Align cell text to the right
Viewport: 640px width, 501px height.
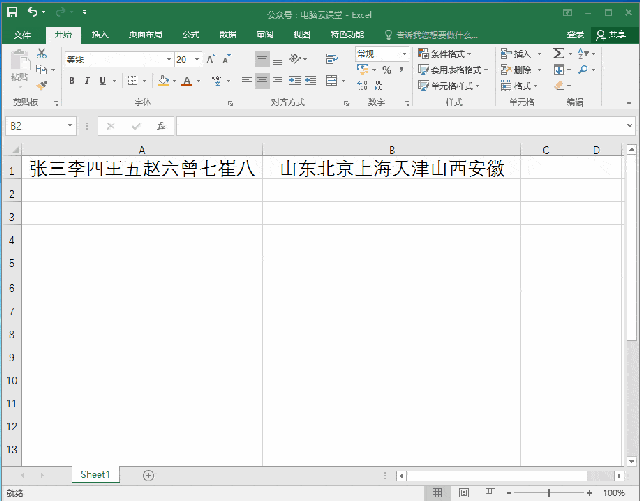click(278, 80)
